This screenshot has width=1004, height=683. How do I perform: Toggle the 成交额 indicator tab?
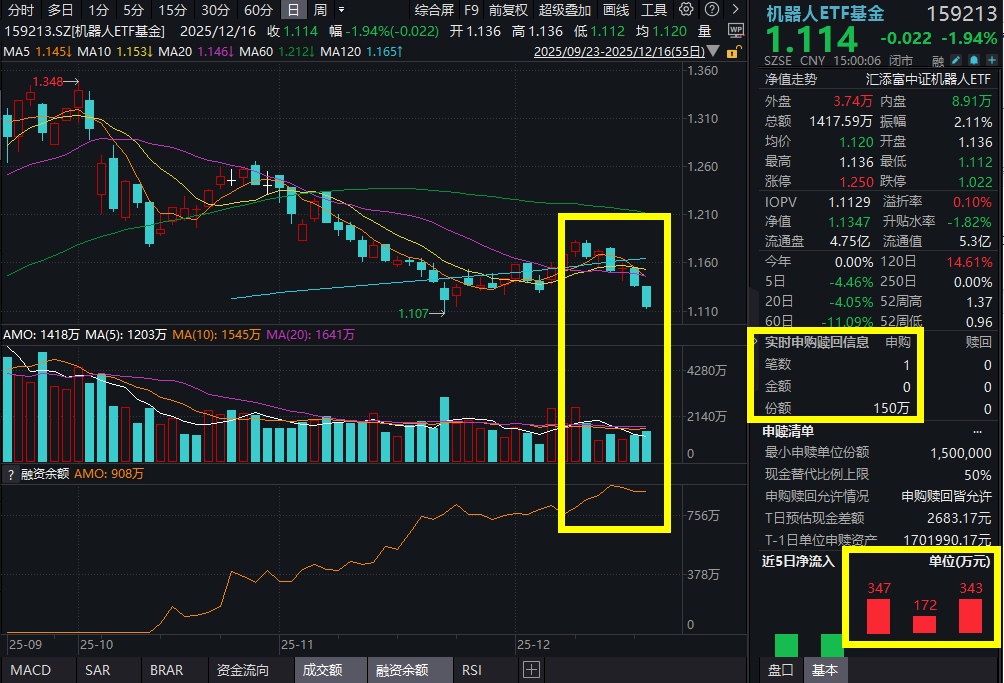pyautogui.click(x=323, y=670)
